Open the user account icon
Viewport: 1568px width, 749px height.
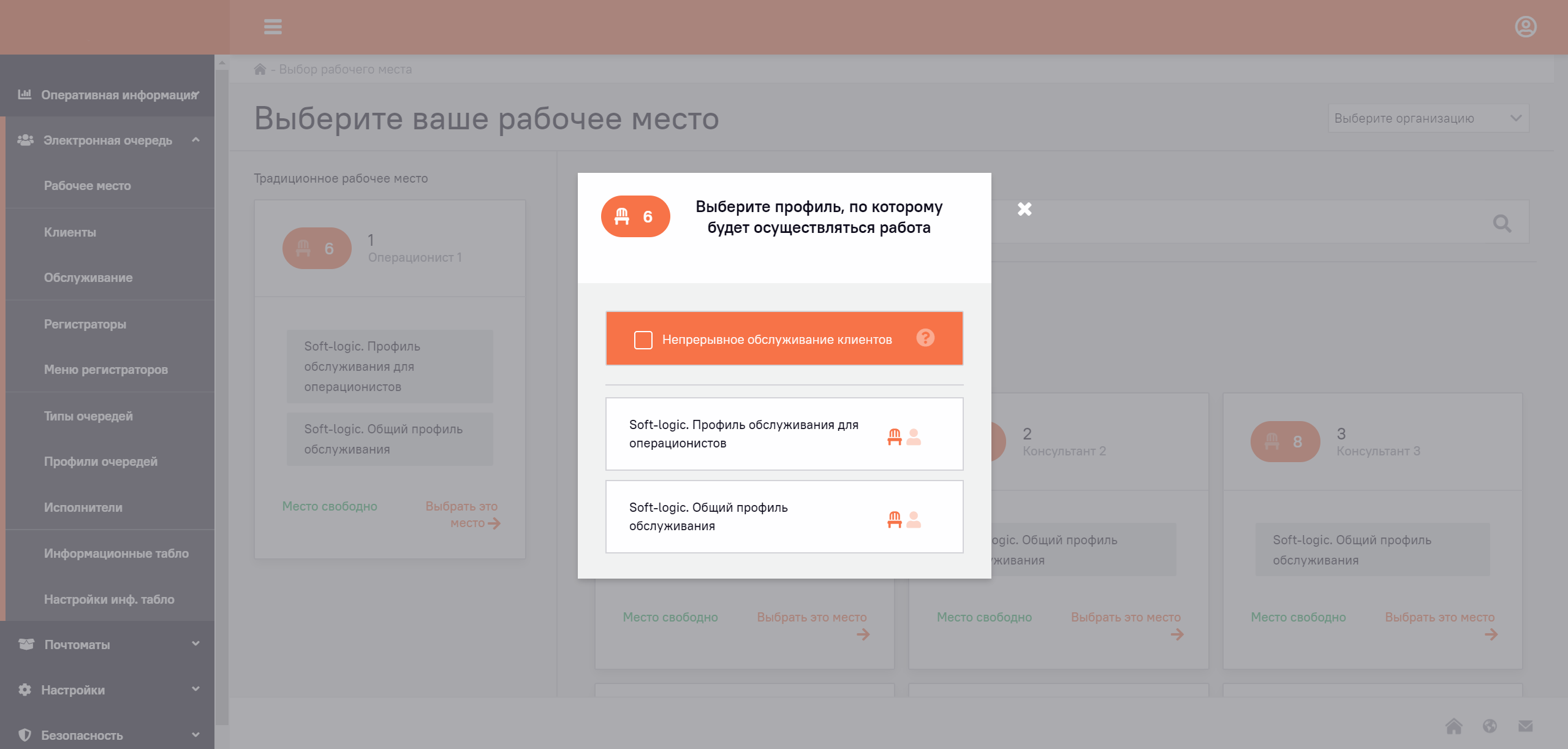pyautogui.click(x=1525, y=27)
